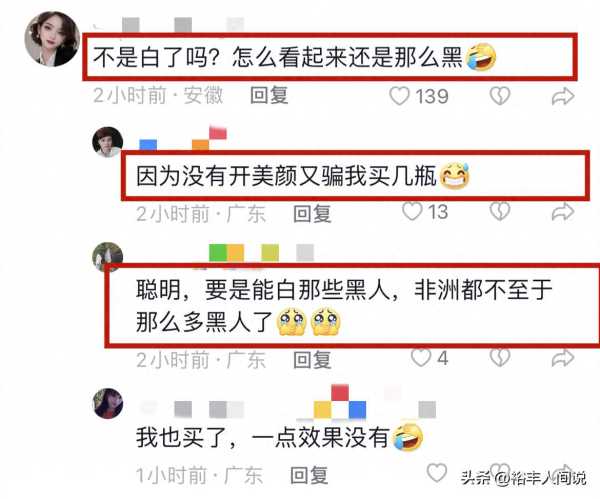Tap broken heart on 13-likes comment
The width and height of the screenshot is (600, 499).
500,212
